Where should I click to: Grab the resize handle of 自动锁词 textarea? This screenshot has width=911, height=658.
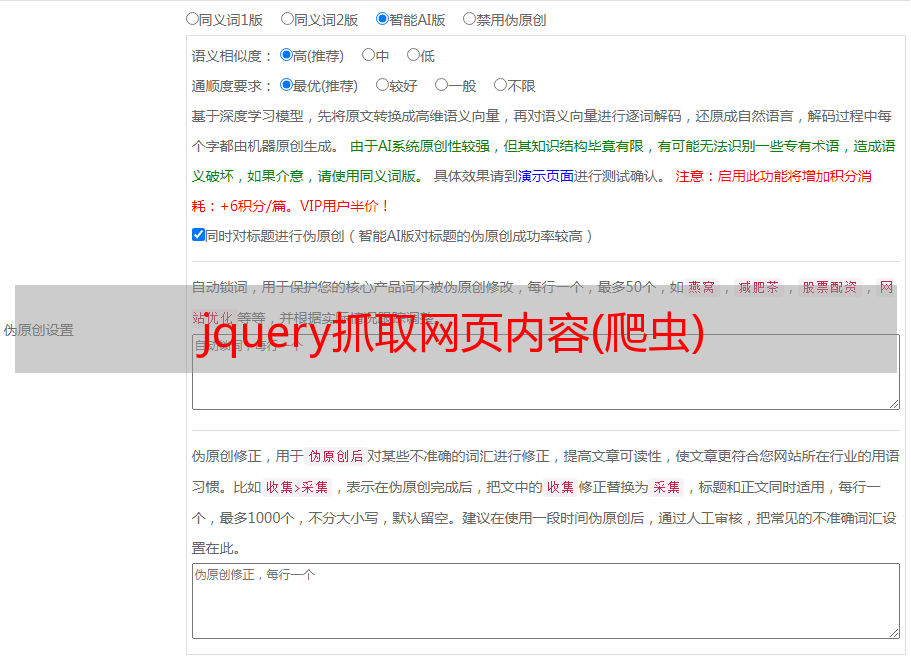[x=894, y=404]
